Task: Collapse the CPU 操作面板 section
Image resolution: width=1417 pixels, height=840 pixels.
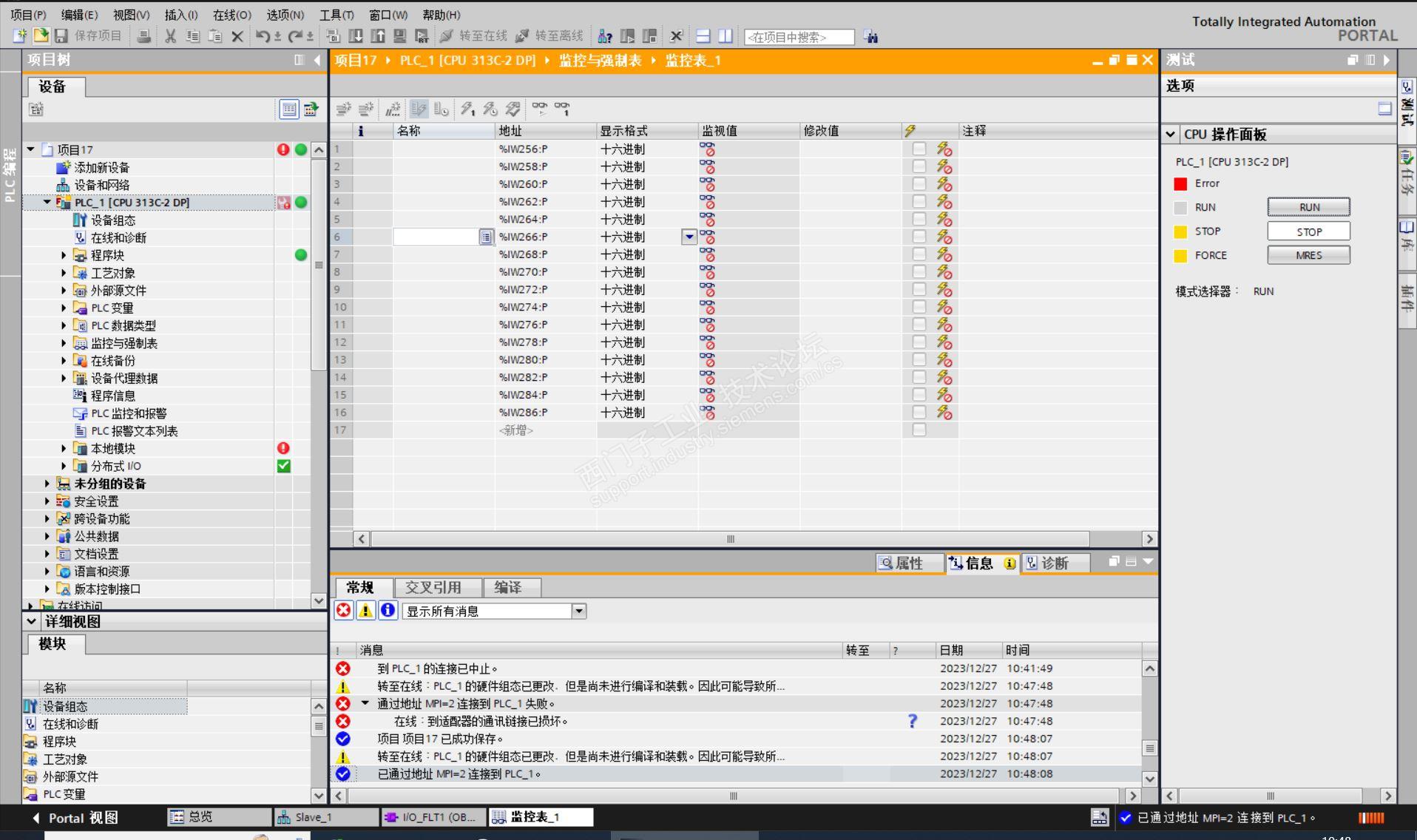Action: [1170, 135]
